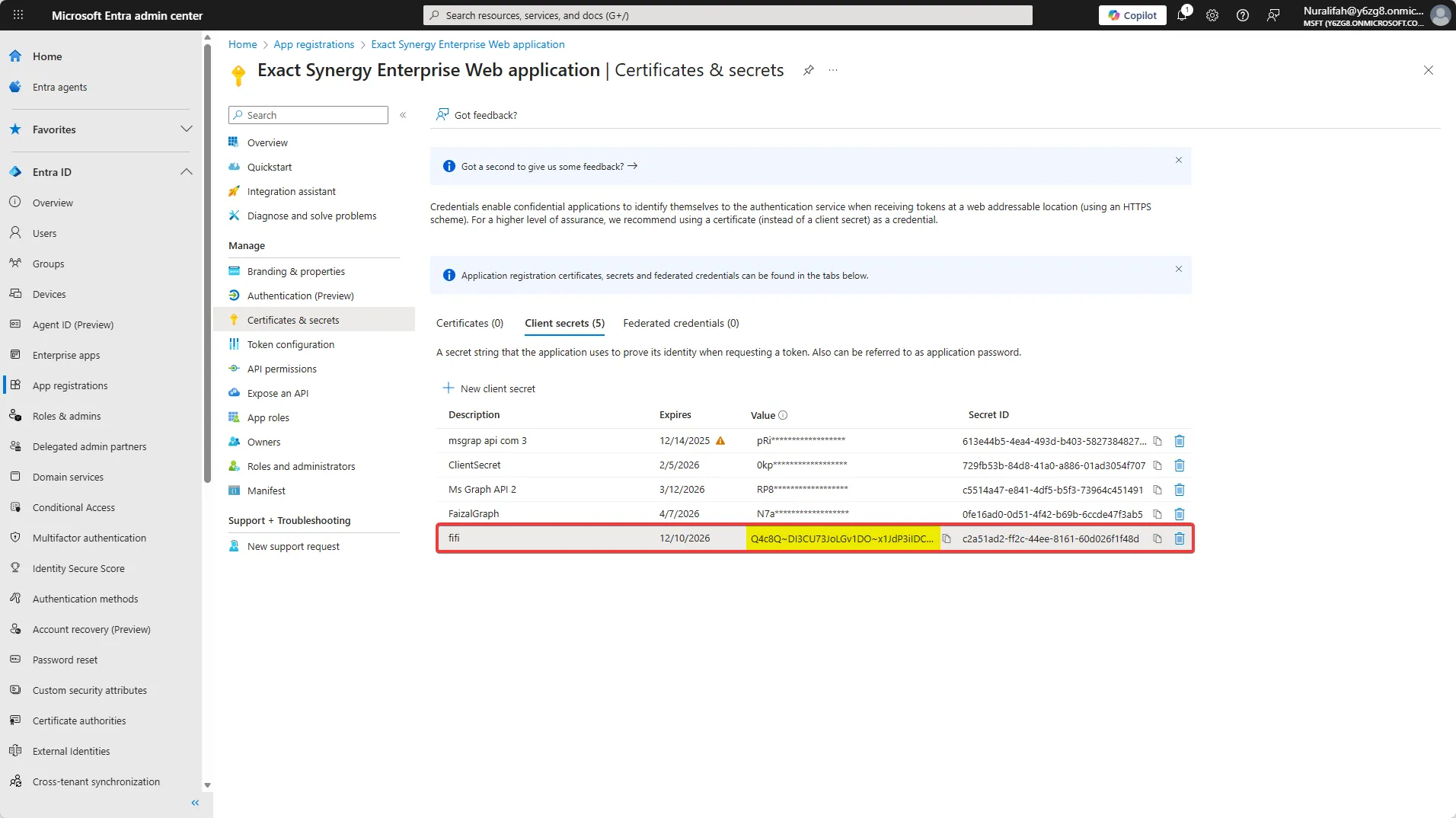Screen dimensions: 1456x818
Task: Select the Token configuration menu item
Action: click(289, 344)
